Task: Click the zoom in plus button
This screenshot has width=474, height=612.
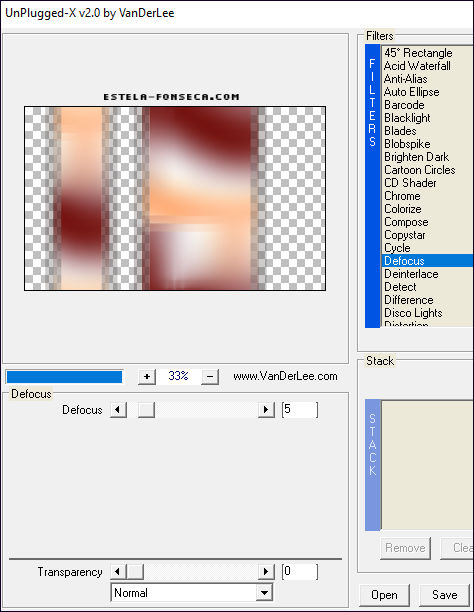Action: [147, 377]
